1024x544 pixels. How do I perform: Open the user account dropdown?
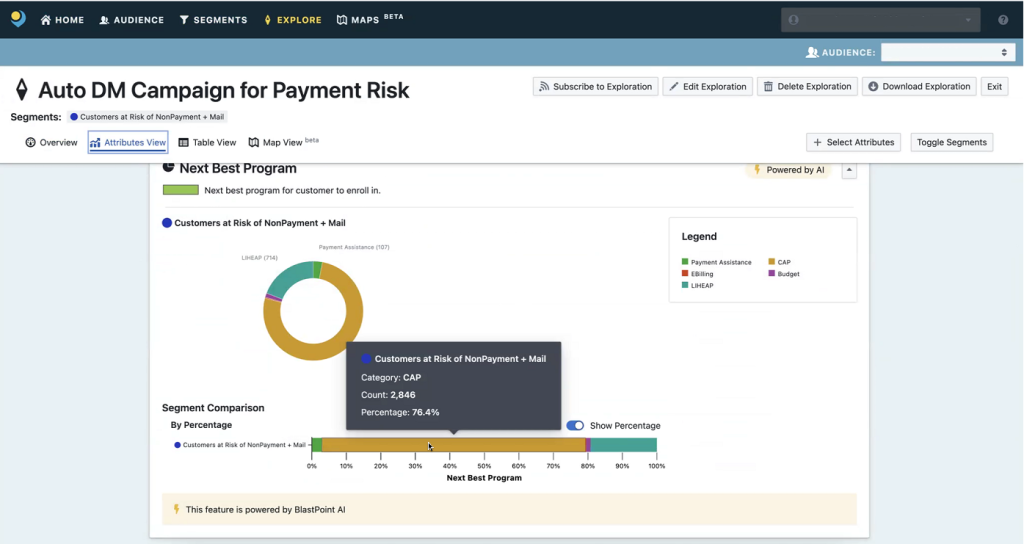point(878,20)
